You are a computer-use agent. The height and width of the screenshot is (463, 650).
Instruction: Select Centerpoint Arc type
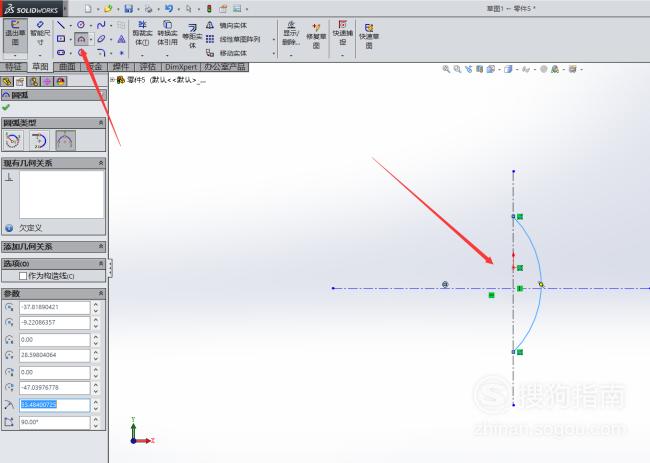pyautogui.click(x=13, y=140)
